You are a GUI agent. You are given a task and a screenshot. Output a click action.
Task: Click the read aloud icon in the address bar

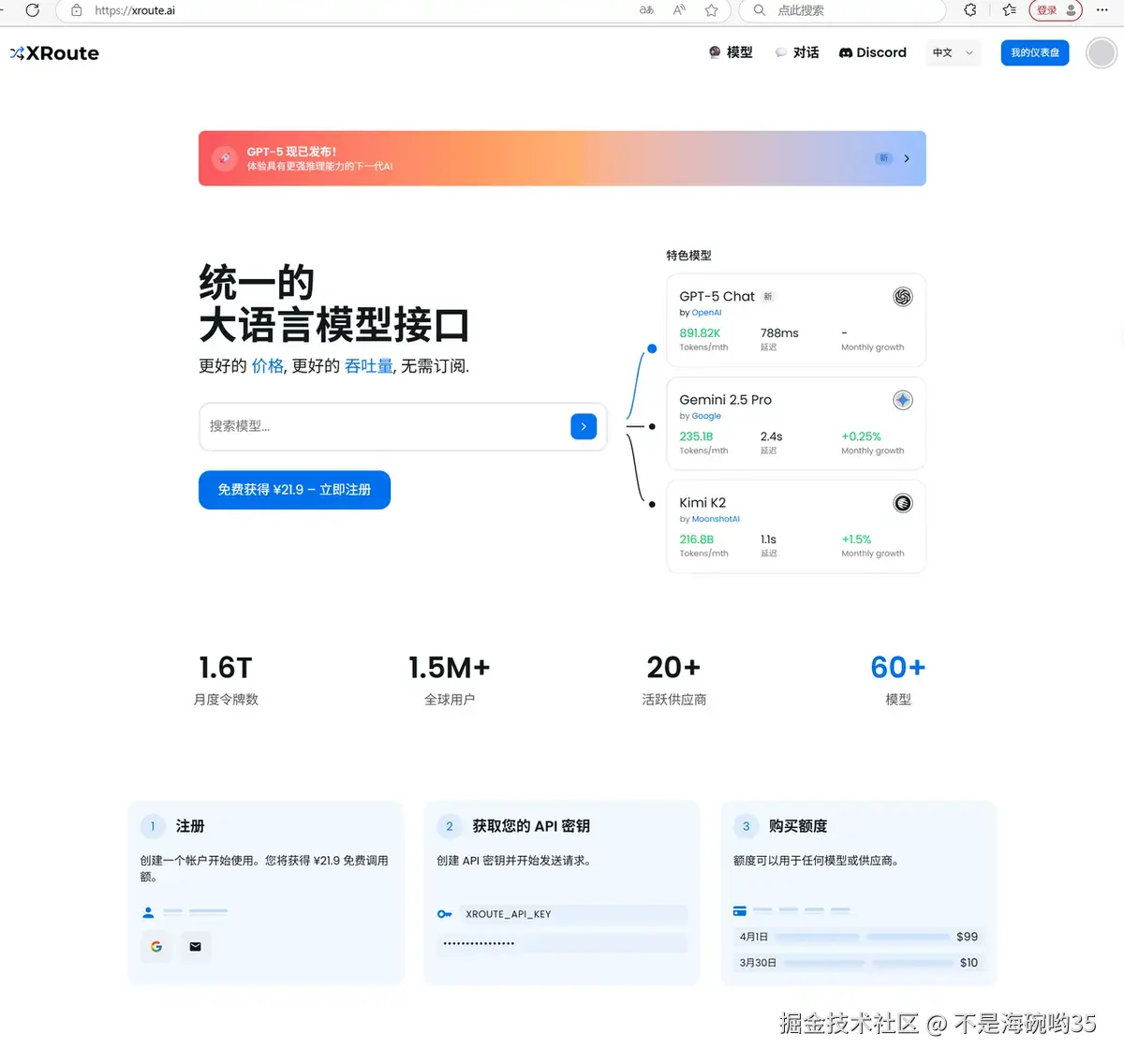point(679,10)
